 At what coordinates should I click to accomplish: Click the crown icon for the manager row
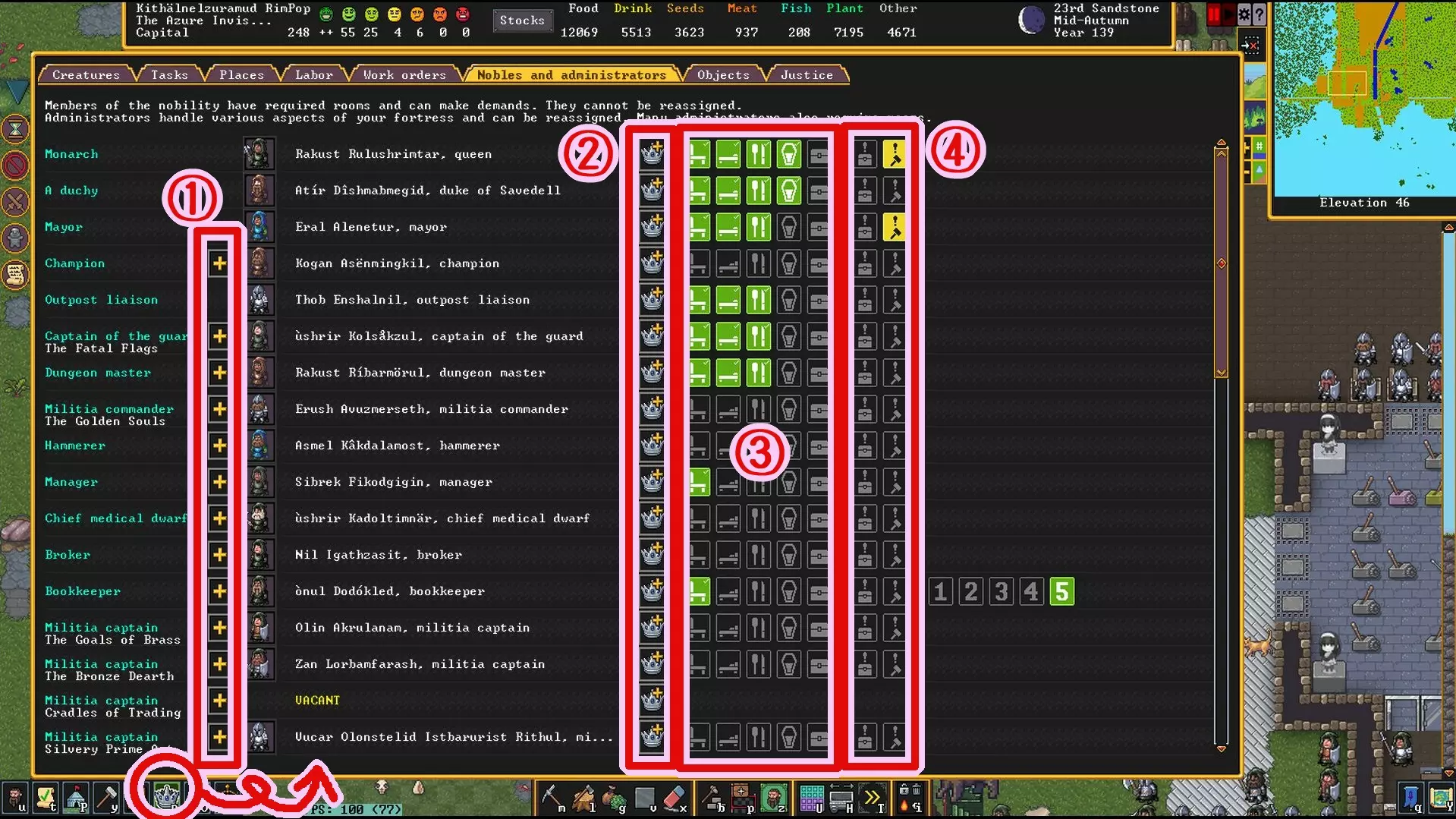click(x=652, y=482)
